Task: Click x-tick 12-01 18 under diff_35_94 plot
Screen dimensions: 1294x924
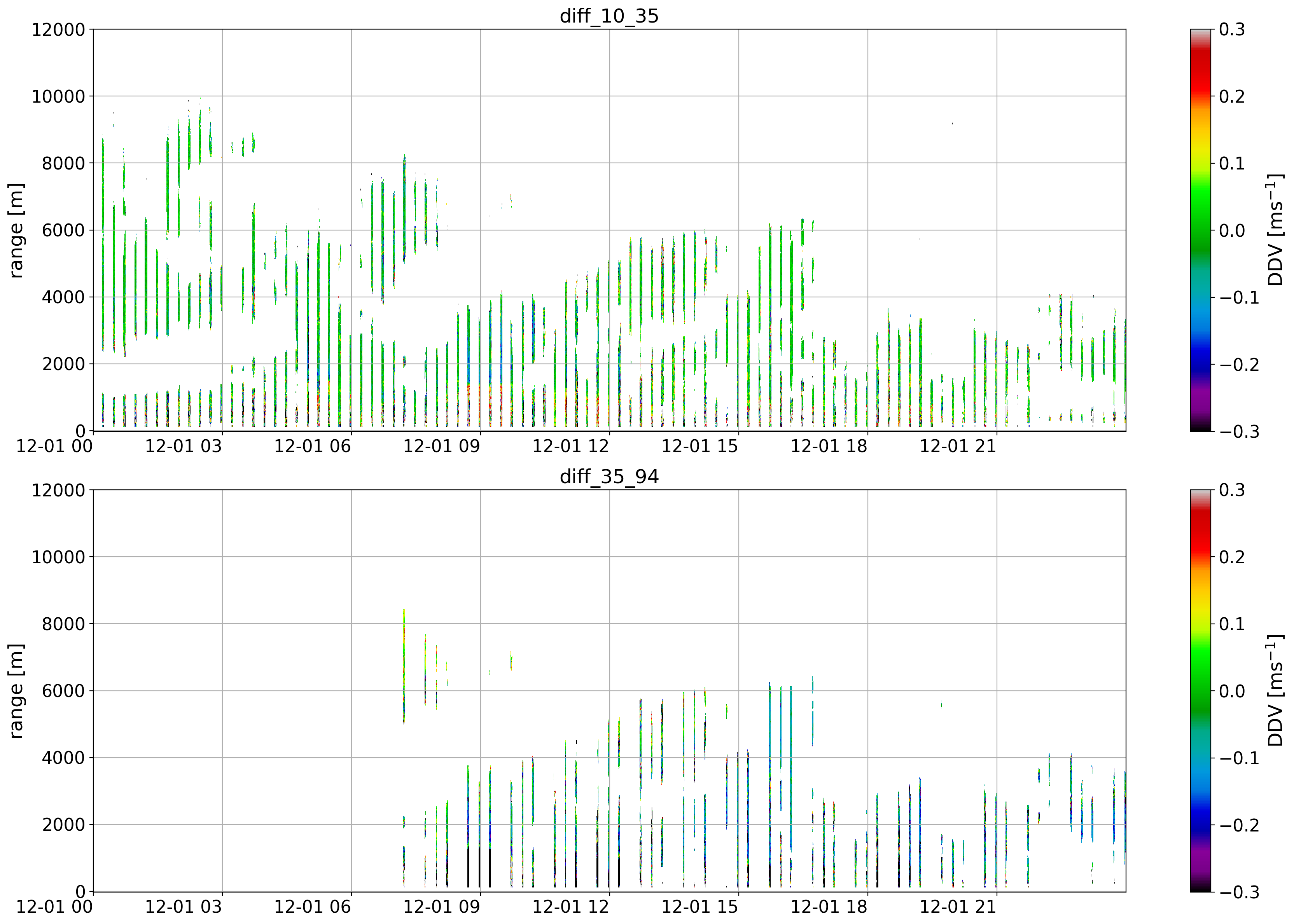Action: pos(829,907)
